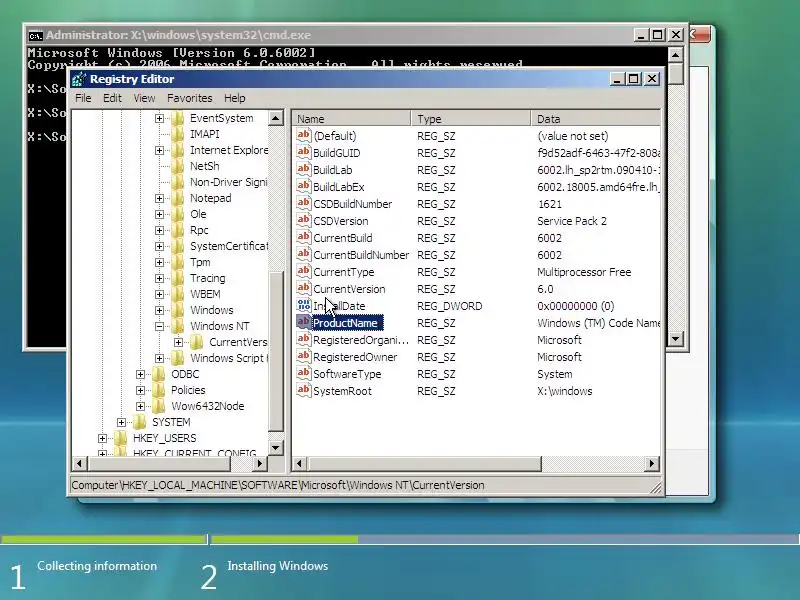Select the RegisteredOrganization string value icon
This screenshot has width=800, height=600.
point(304,339)
